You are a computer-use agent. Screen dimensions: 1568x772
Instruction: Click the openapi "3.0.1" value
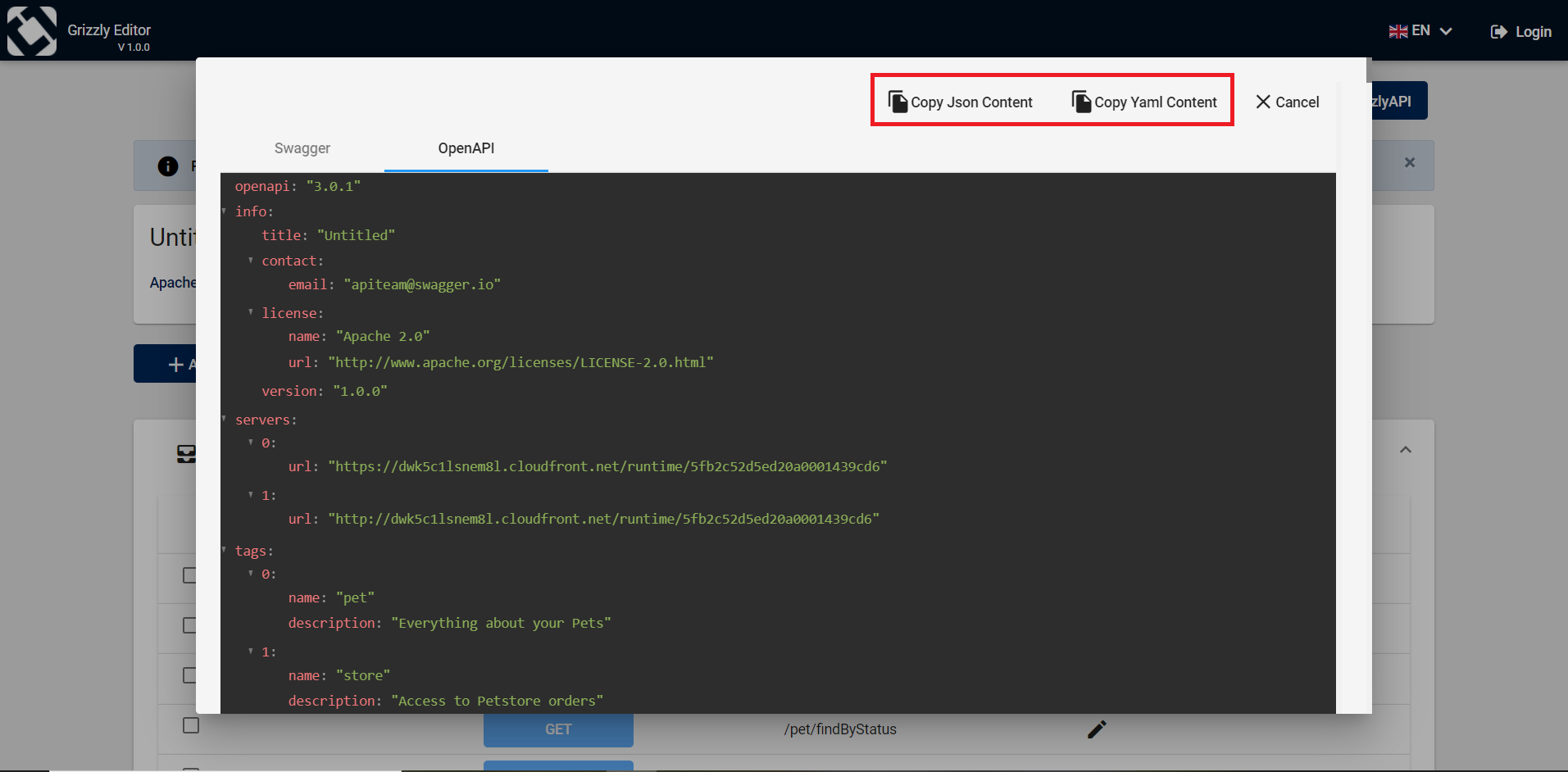point(334,186)
